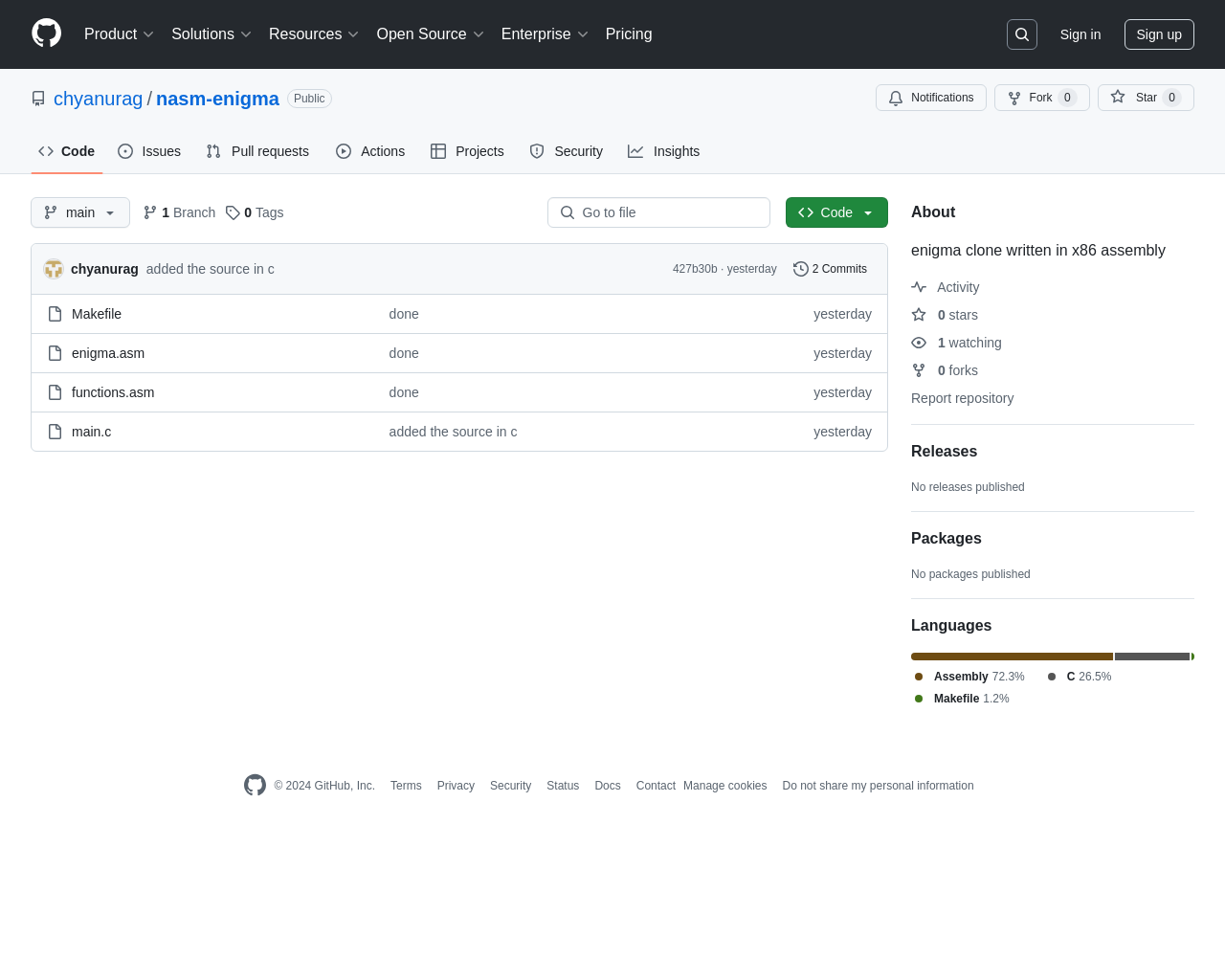Open the Pricing page
The image size is (1225, 980).
[629, 34]
